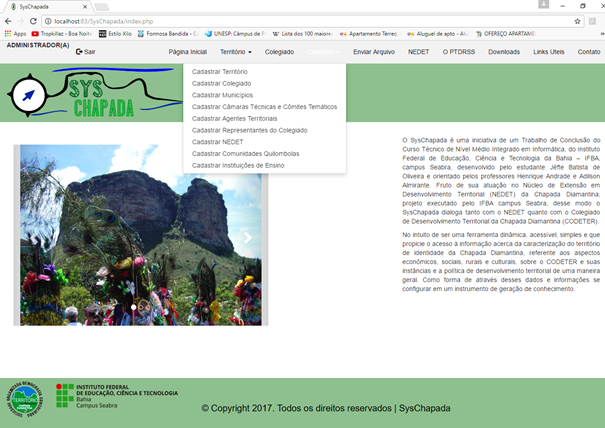The height and width of the screenshot is (428, 605).
Task: Click the Sair logout icon
Action: point(79,51)
